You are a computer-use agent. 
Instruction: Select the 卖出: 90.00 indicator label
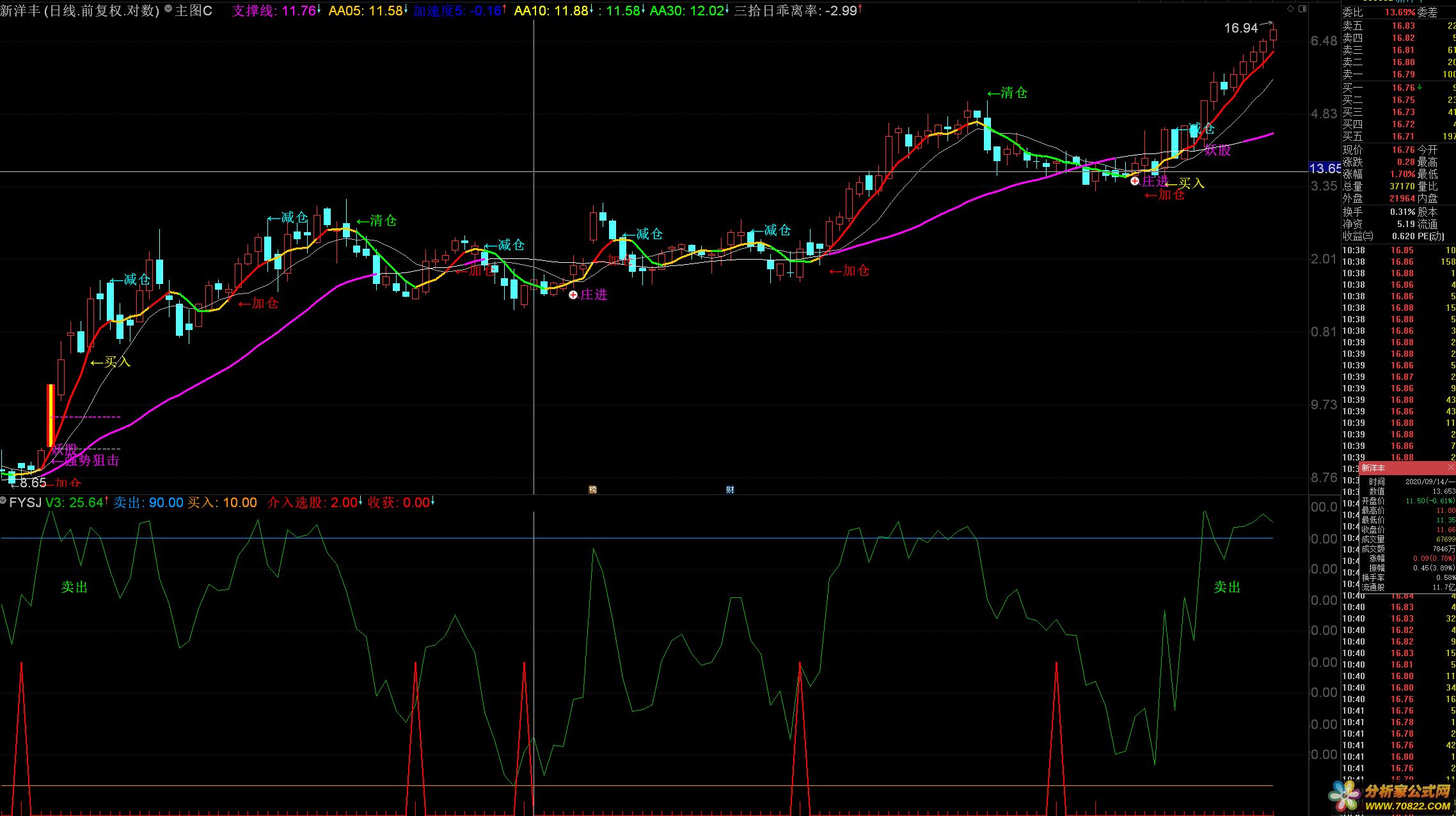148,503
